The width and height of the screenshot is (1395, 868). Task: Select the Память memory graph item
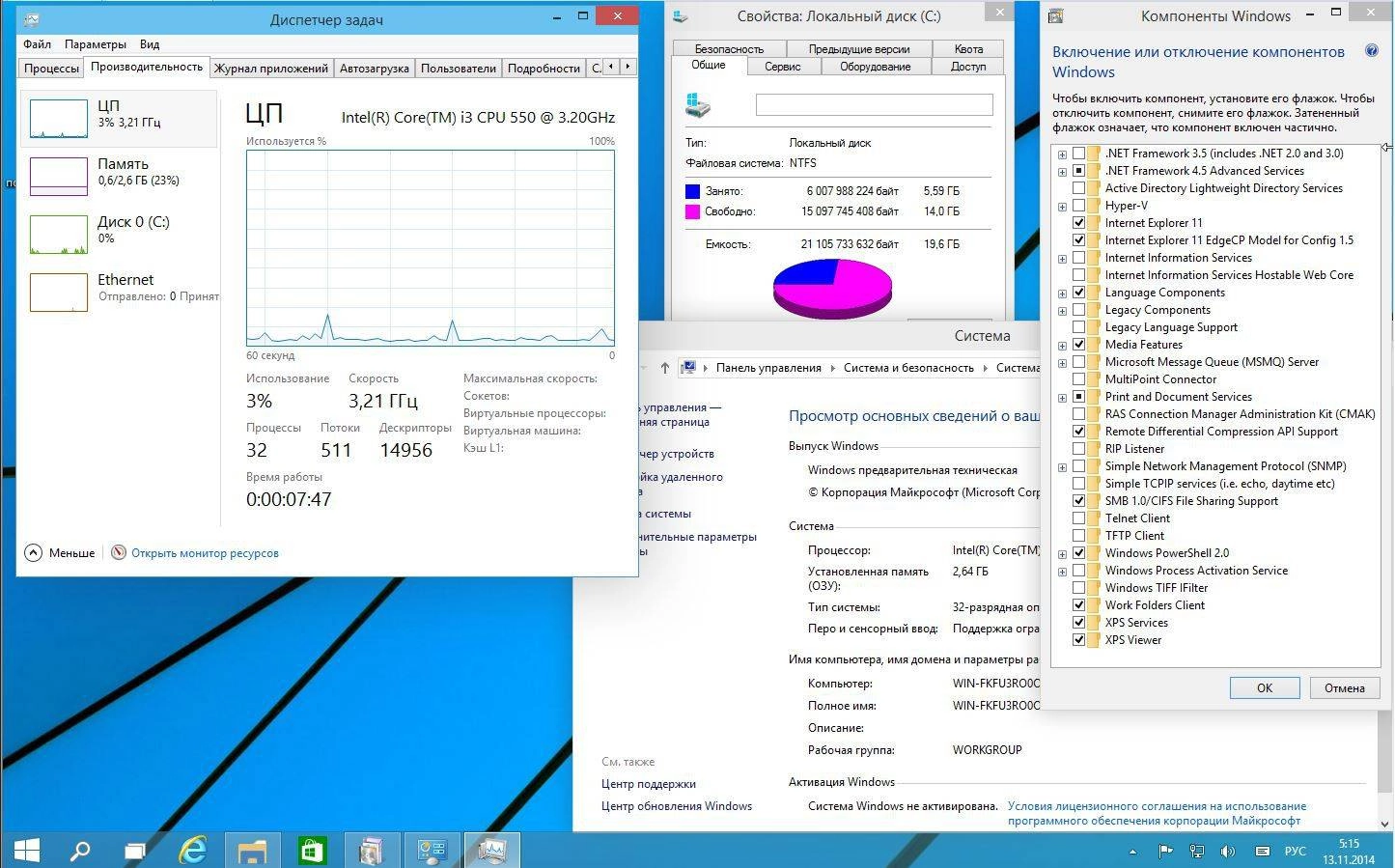point(118,176)
